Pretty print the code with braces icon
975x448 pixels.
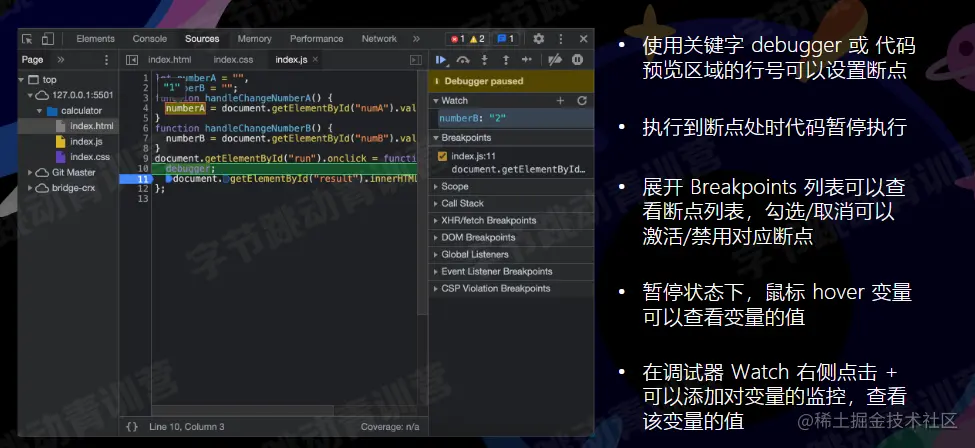pos(132,427)
